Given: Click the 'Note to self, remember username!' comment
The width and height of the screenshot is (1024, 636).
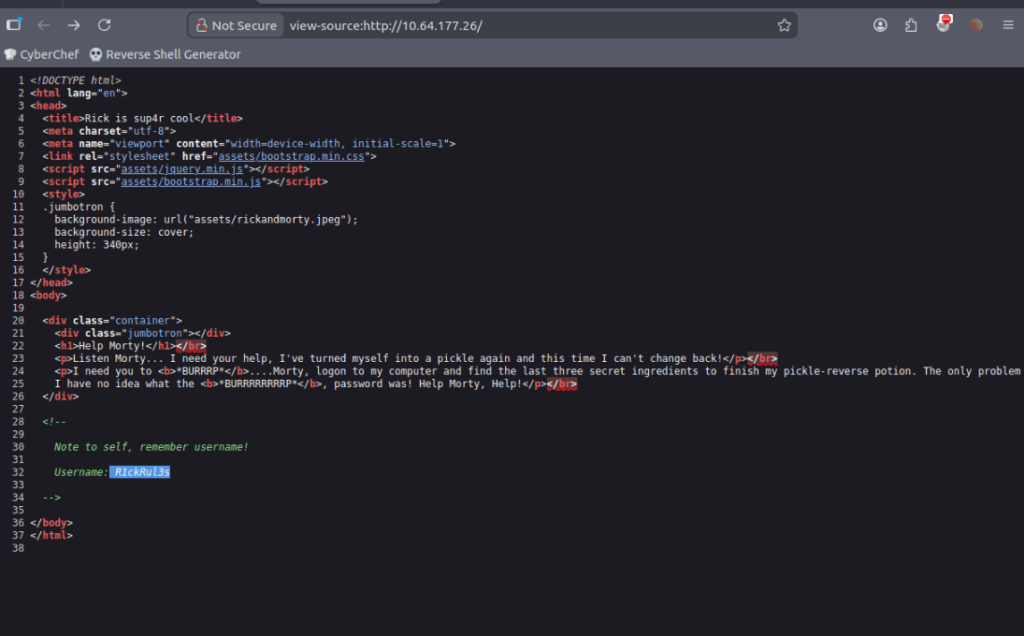Looking at the screenshot, I should (x=151, y=447).
